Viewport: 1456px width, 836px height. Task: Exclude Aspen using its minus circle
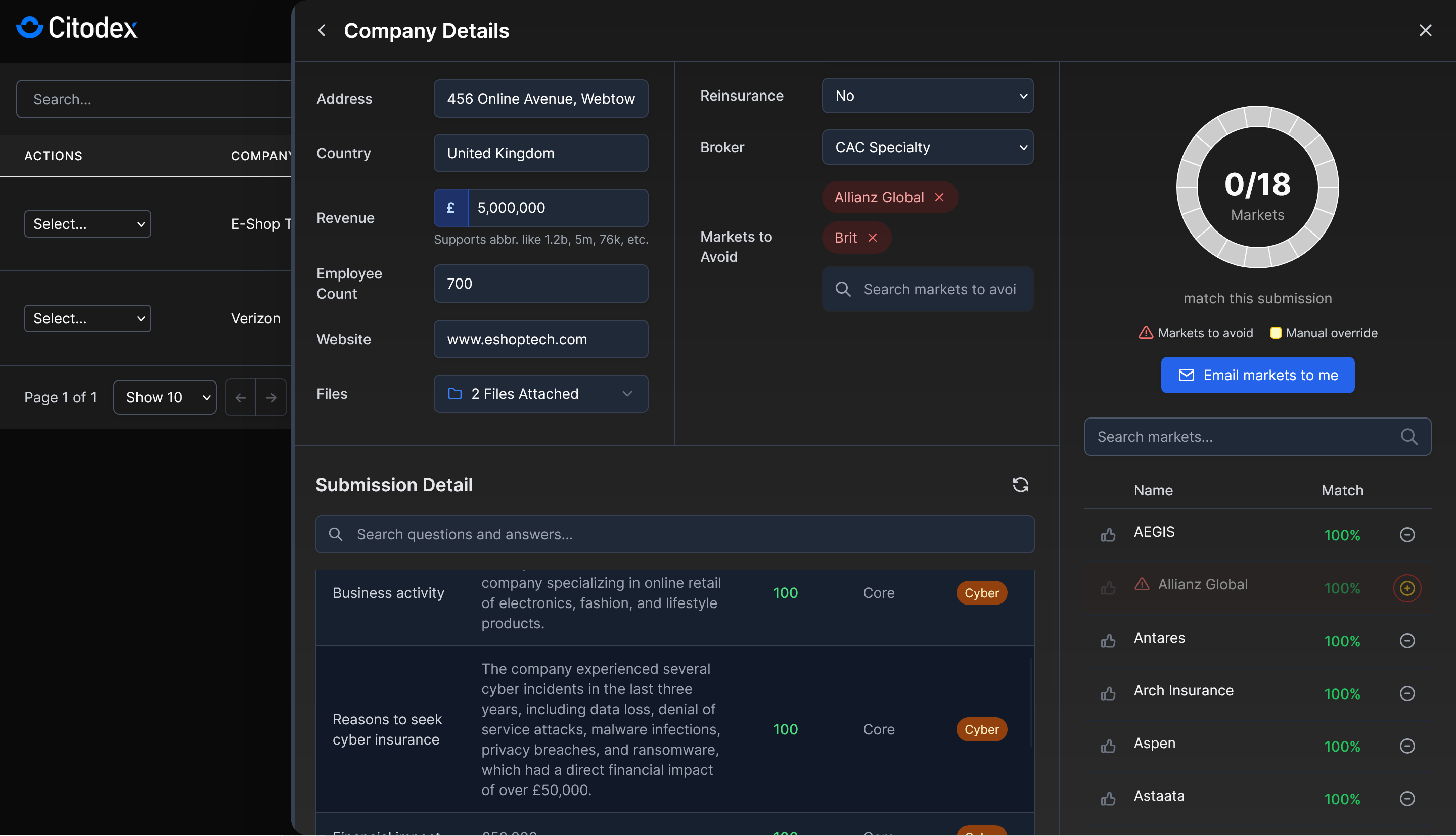(x=1406, y=746)
